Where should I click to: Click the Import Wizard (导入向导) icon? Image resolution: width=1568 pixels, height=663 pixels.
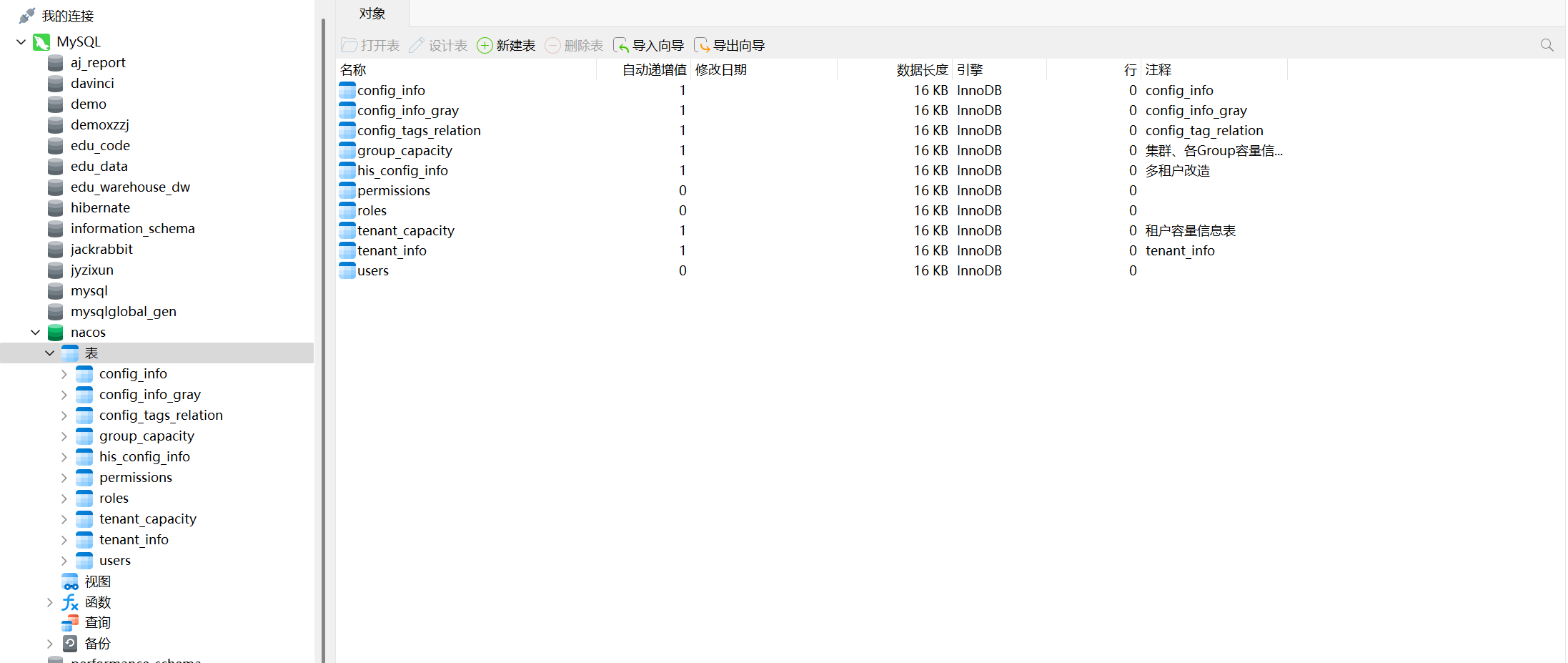(621, 46)
